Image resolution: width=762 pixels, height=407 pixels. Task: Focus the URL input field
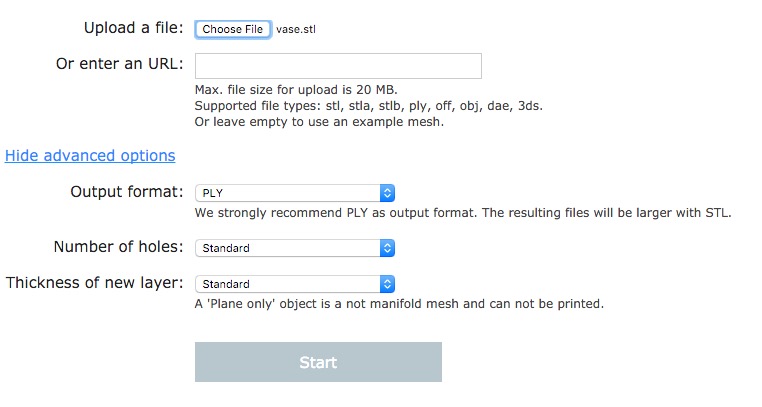point(338,66)
